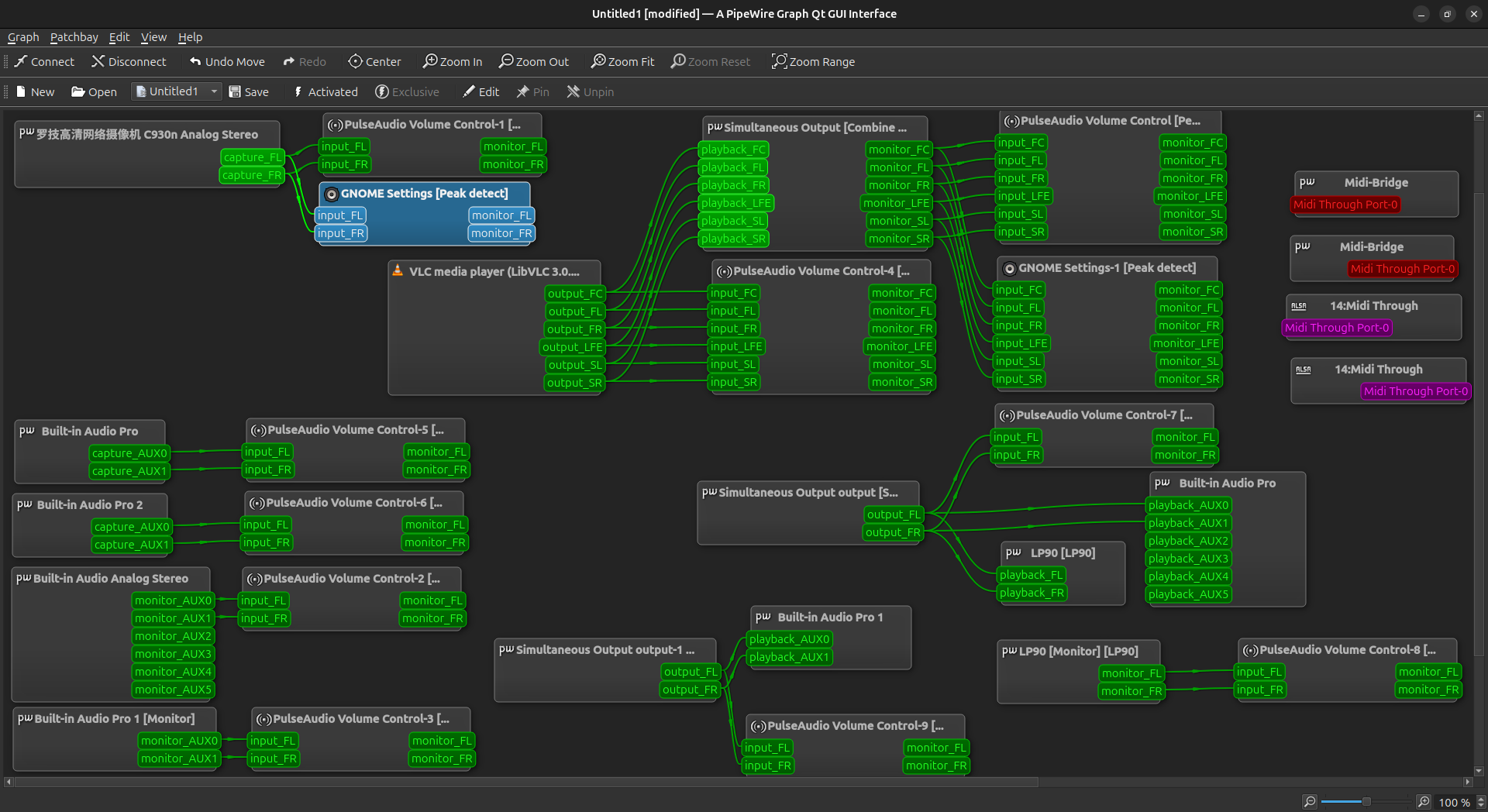1488x812 pixels.
Task: Click the Zoom Range label
Action: pyautogui.click(x=821, y=62)
